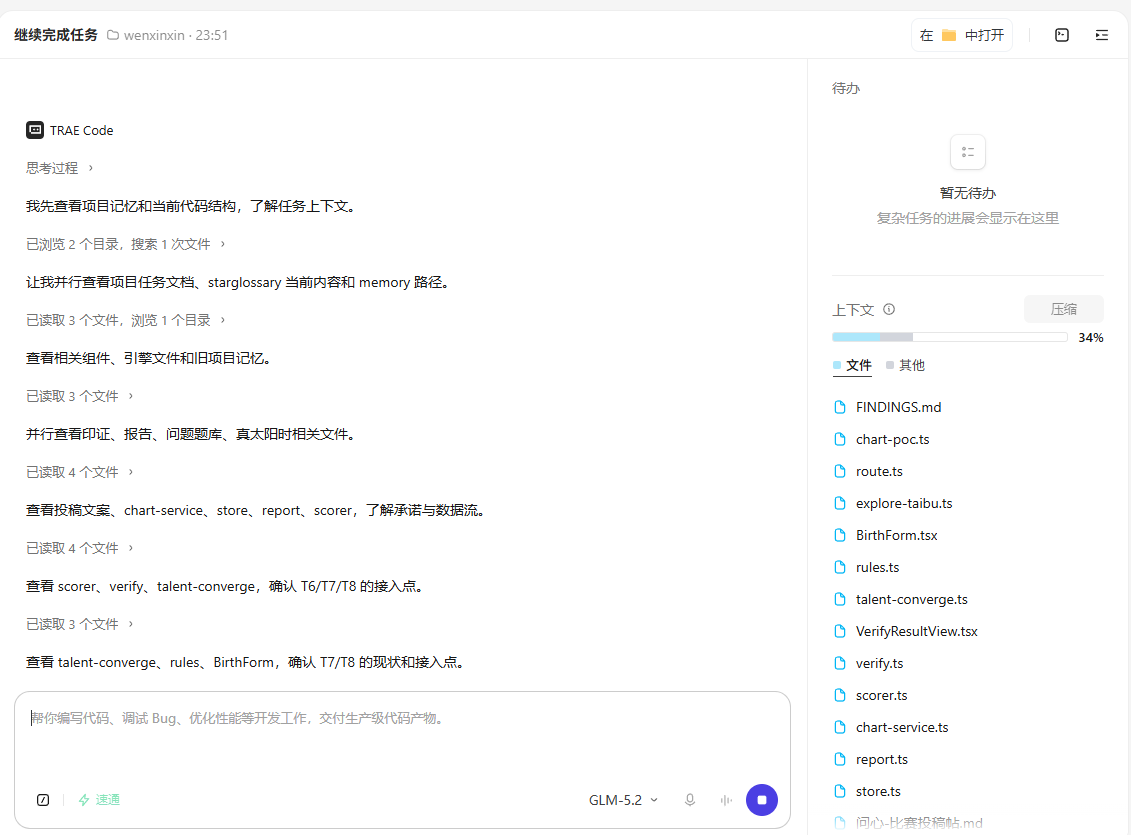
Task: Switch to the 文件 tab
Action: coord(852,366)
